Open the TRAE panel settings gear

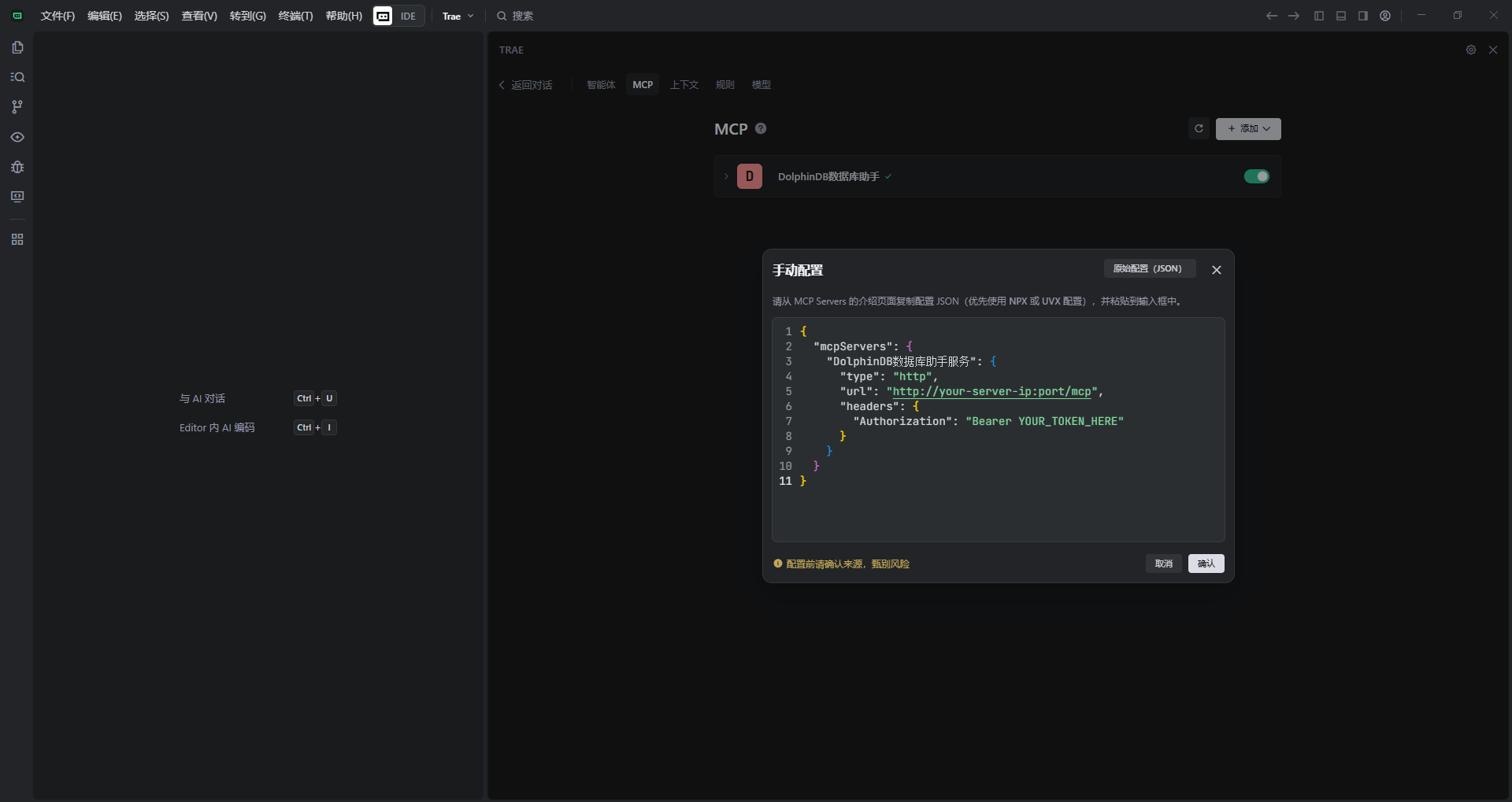[x=1470, y=50]
